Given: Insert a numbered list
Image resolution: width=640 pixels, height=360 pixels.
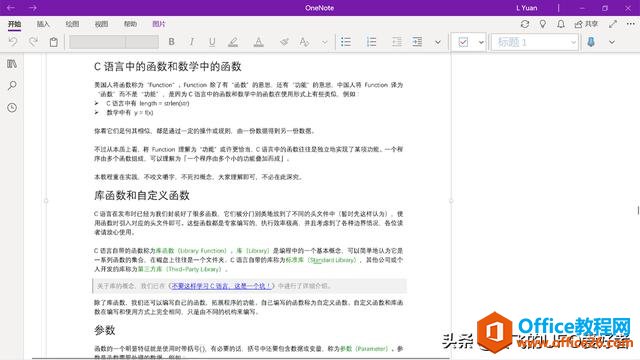Looking at the screenshot, I should point(371,42).
